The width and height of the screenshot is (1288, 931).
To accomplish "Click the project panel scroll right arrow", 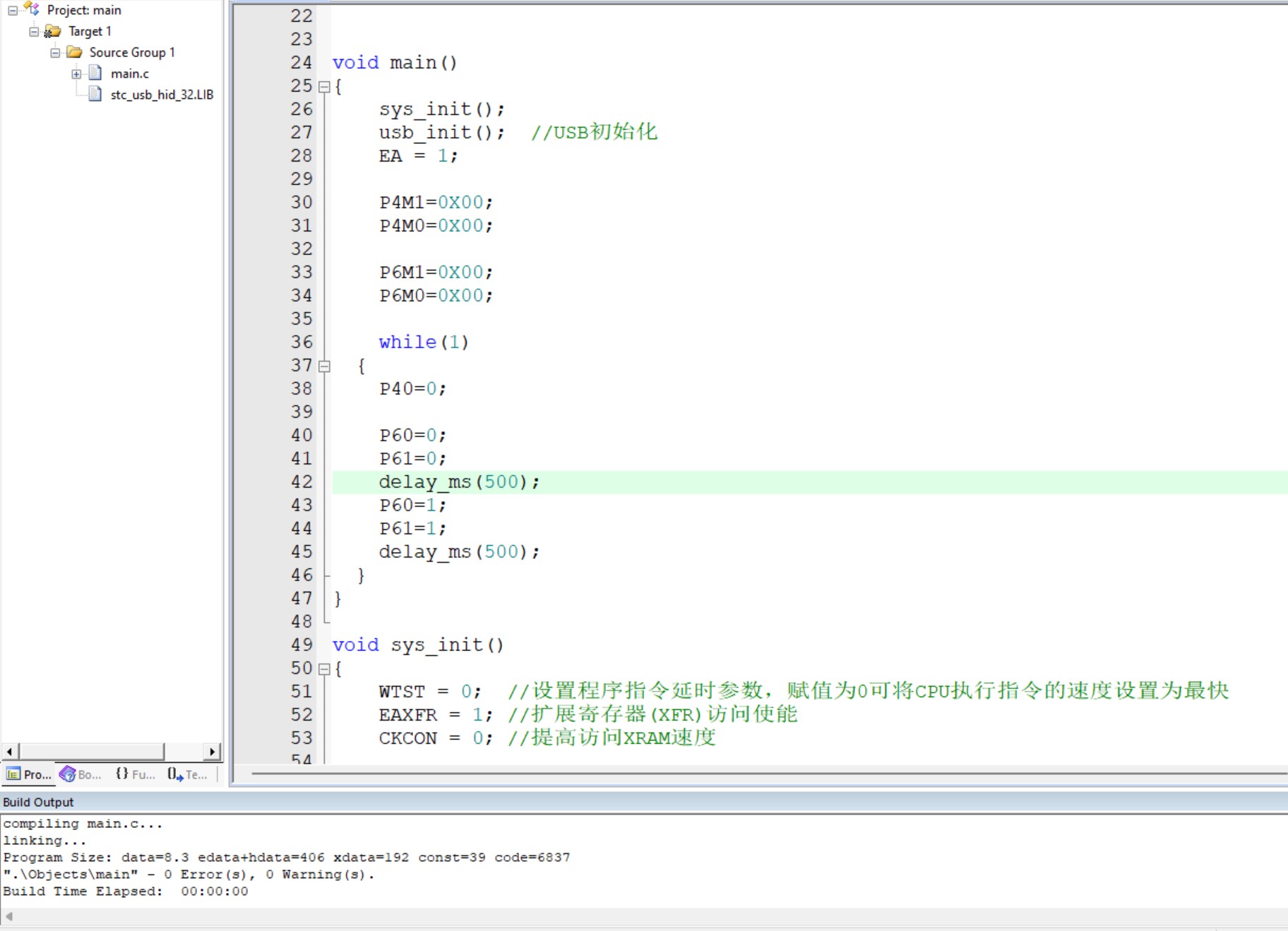I will click(x=213, y=752).
